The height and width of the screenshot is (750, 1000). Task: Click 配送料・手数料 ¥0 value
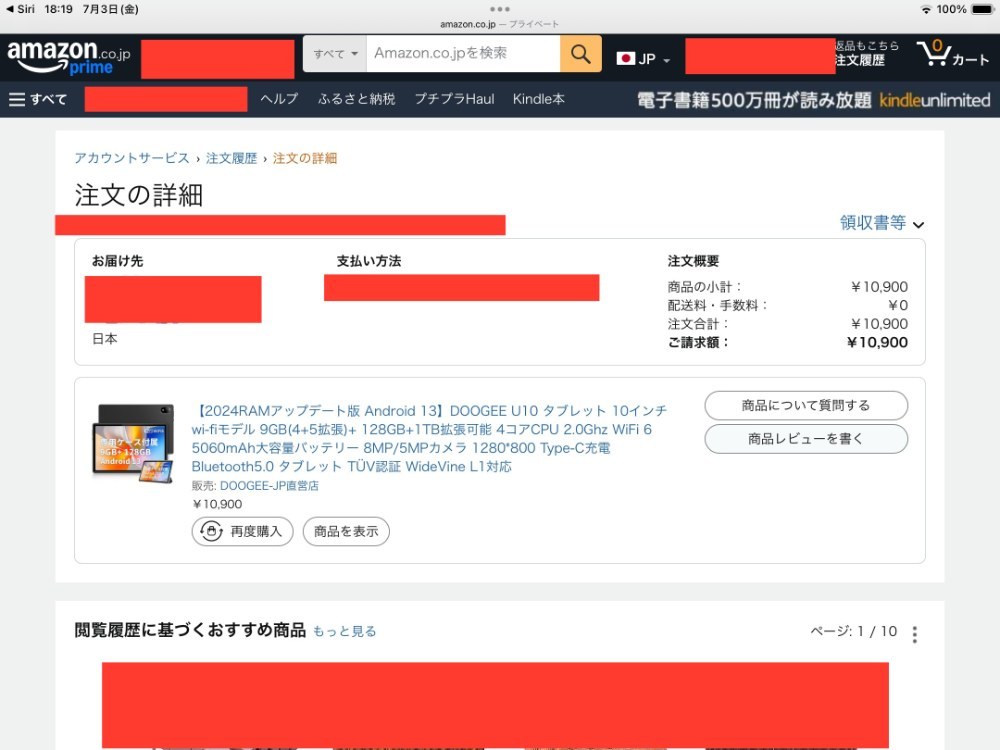coord(898,305)
